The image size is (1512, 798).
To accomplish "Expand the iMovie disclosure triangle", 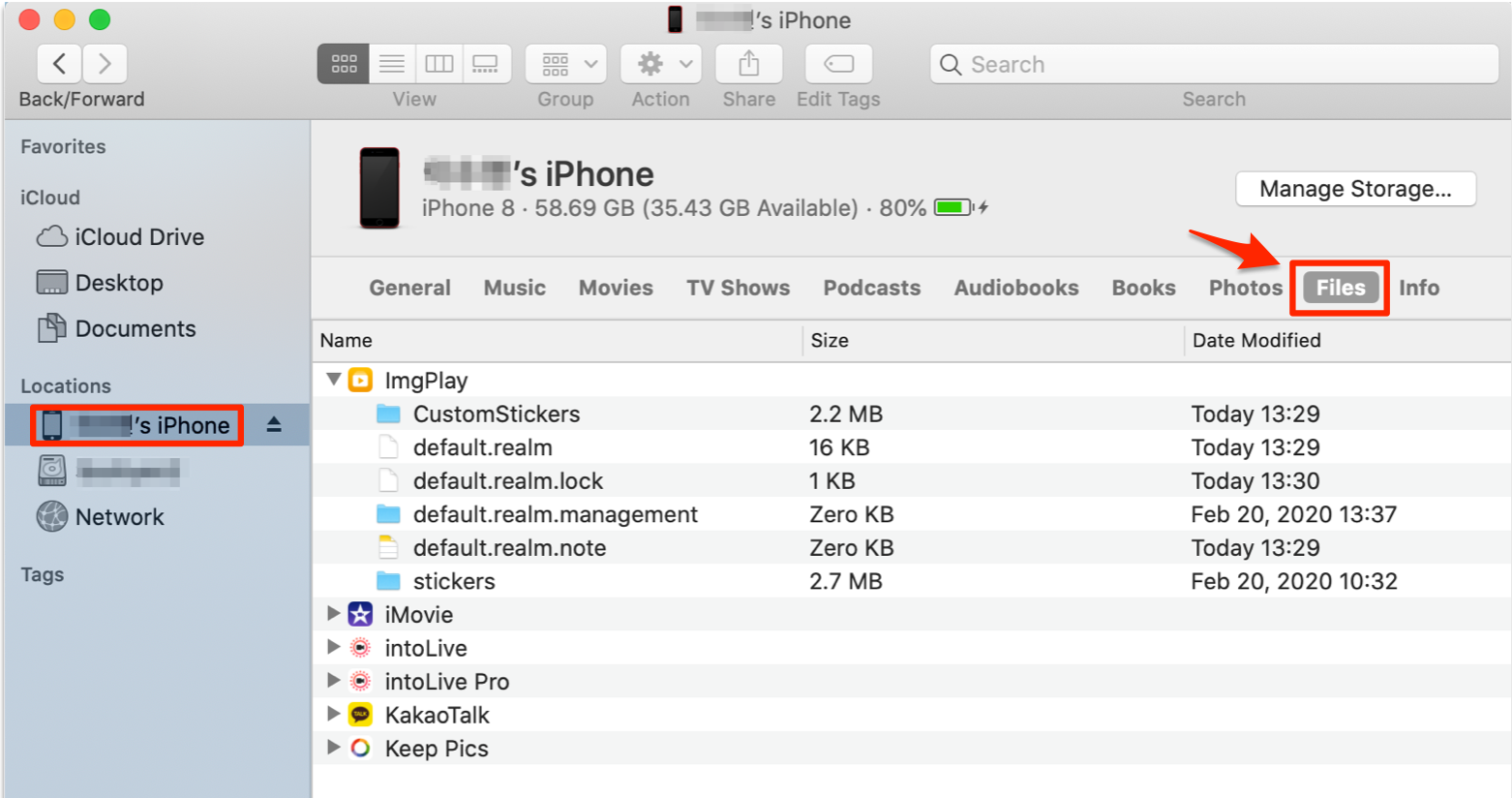I will pos(333,613).
